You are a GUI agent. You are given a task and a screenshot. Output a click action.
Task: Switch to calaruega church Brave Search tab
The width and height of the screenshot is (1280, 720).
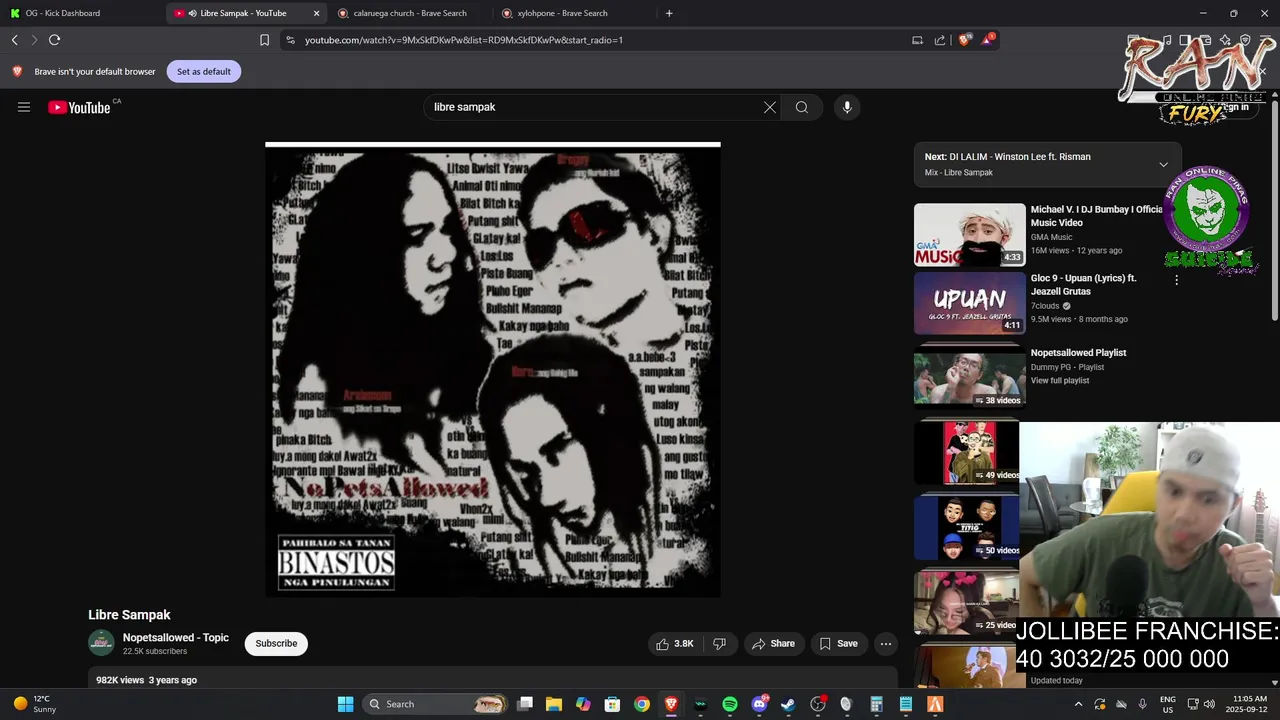point(410,13)
